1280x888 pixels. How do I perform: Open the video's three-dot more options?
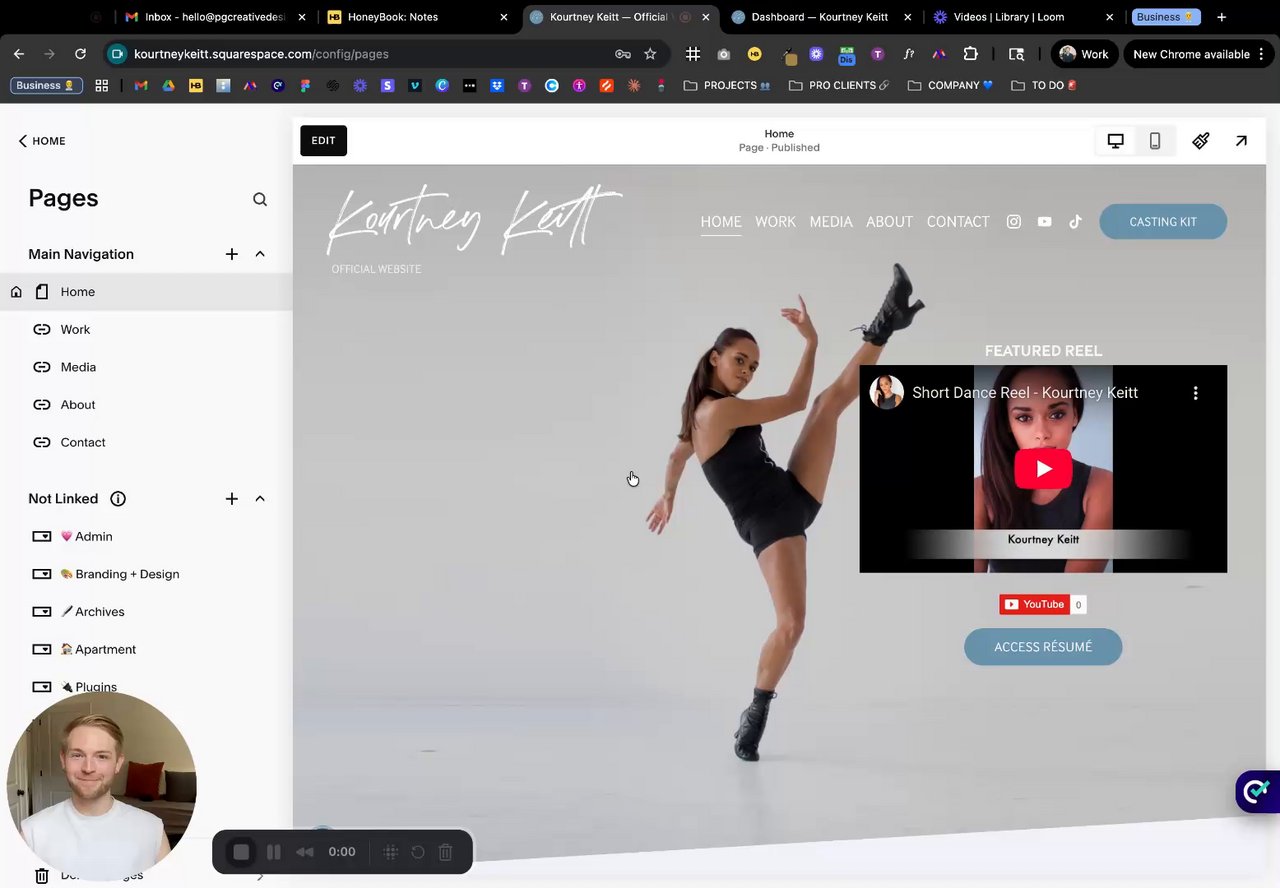click(x=1195, y=393)
